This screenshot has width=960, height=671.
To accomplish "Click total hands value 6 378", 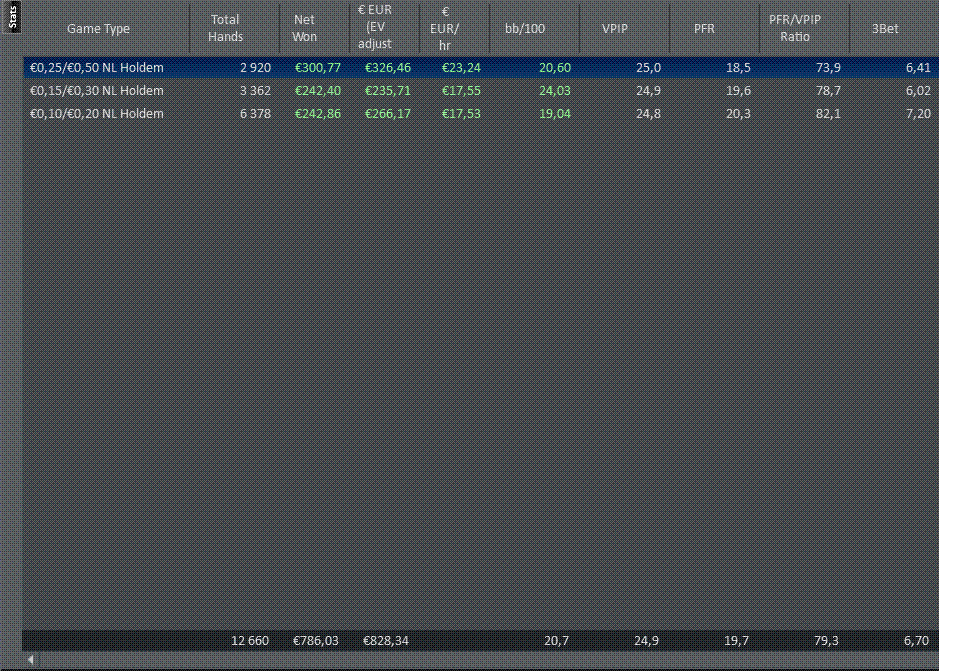I will [x=255, y=113].
